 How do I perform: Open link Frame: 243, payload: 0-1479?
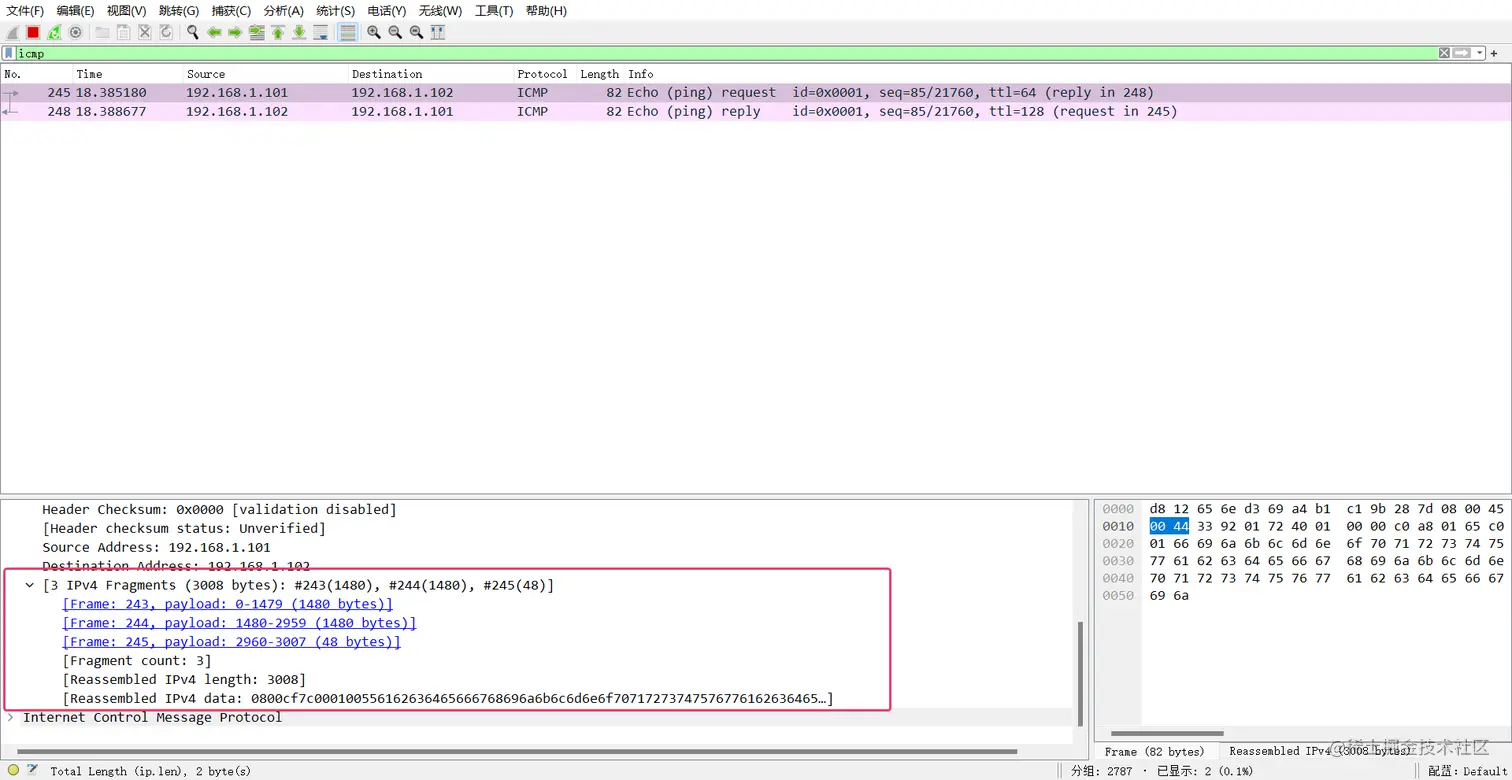pos(227,604)
